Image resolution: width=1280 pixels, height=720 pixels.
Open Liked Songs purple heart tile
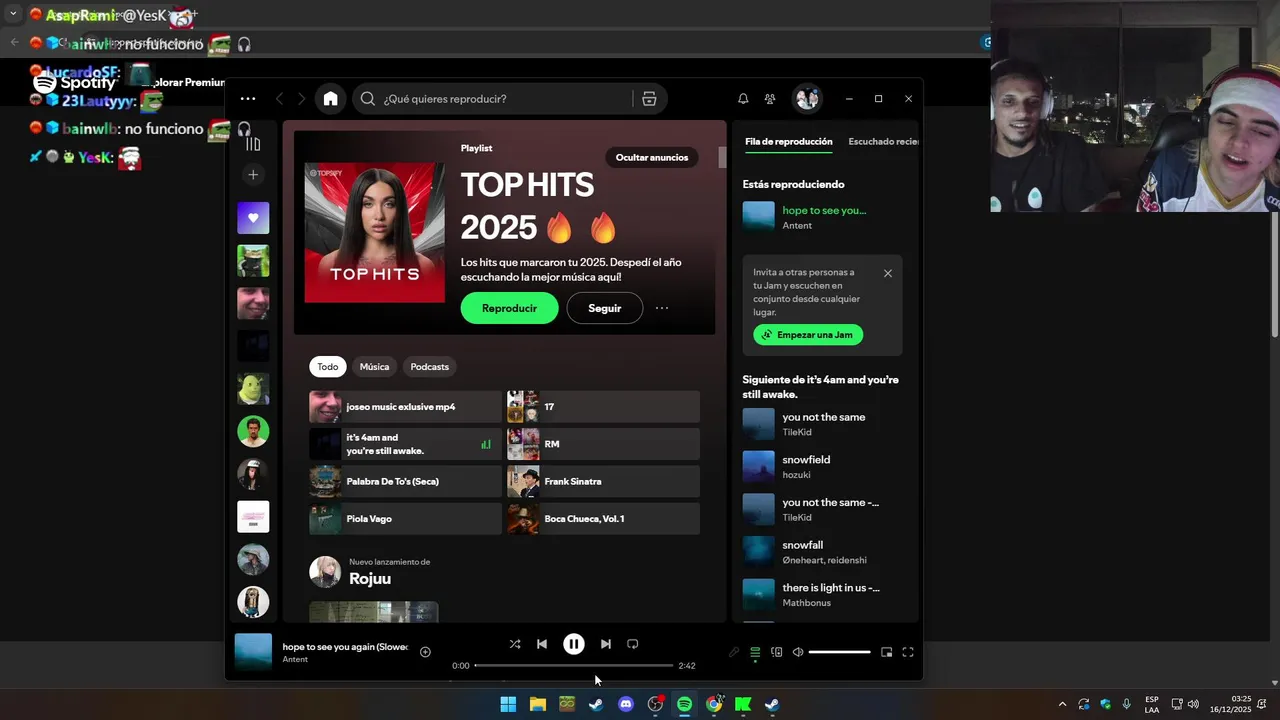coord(253,218)
